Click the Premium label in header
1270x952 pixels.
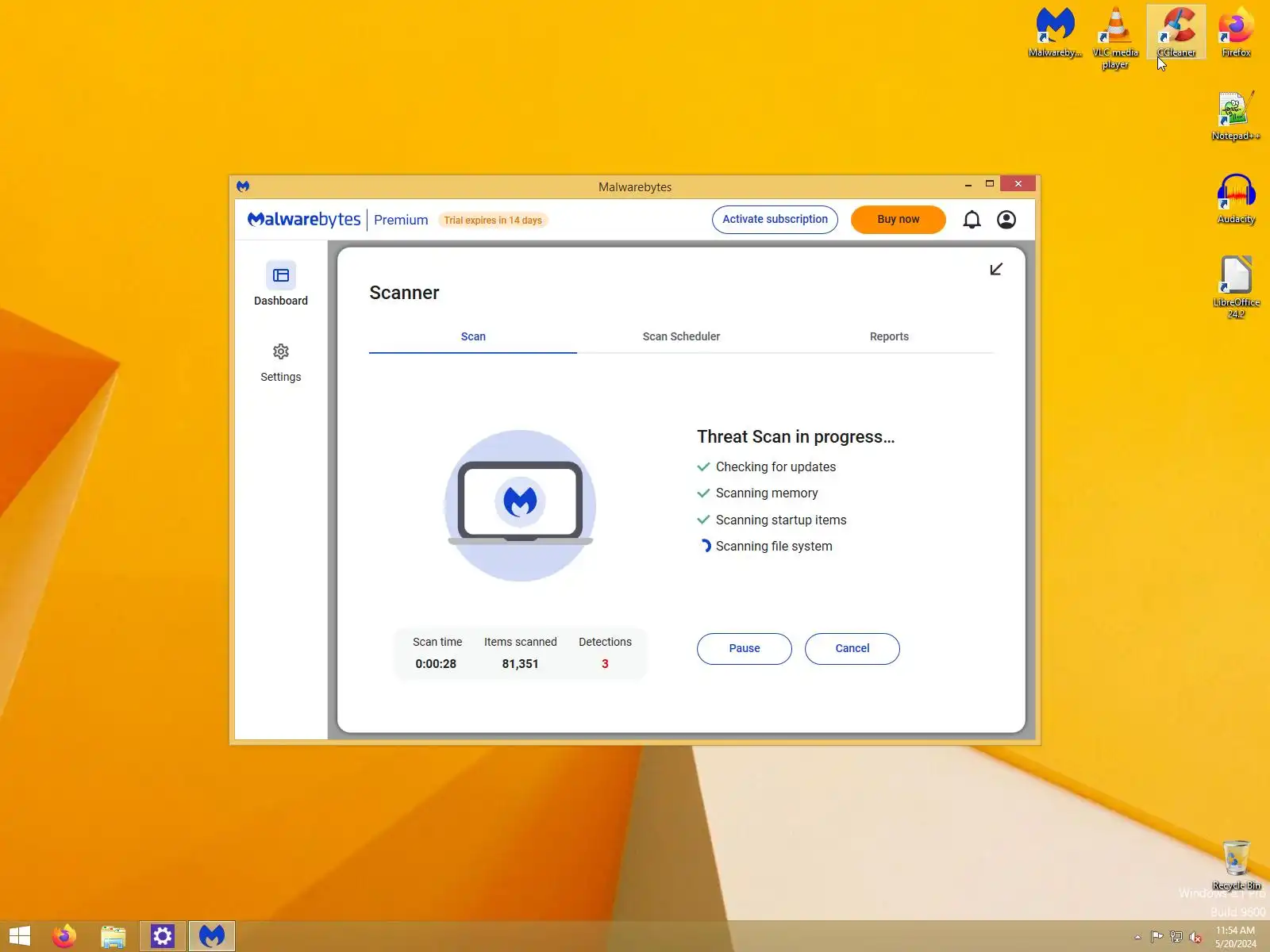401,220
